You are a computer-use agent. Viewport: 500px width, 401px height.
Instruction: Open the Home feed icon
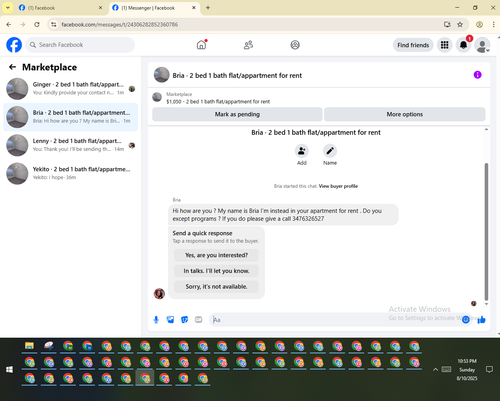point(201,45)
